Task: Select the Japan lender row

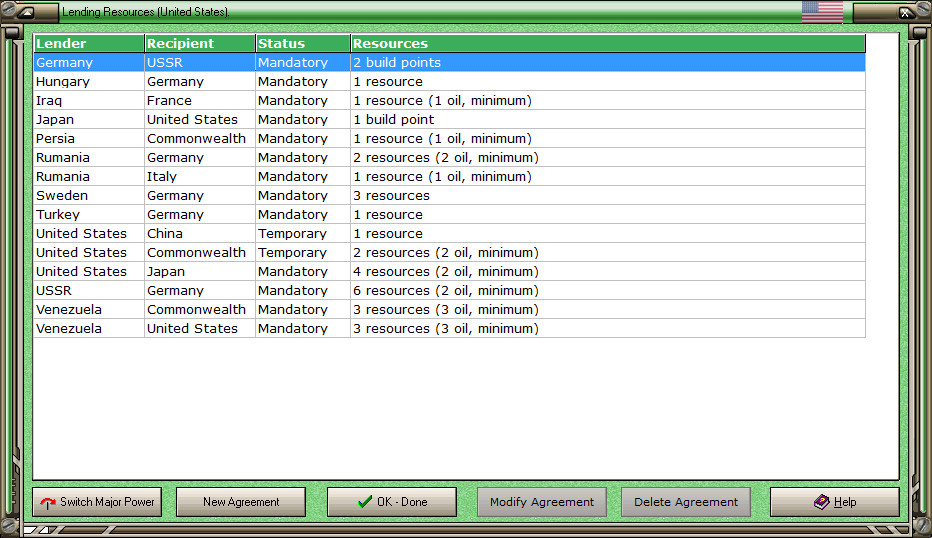Action: (x=449, y=119)
